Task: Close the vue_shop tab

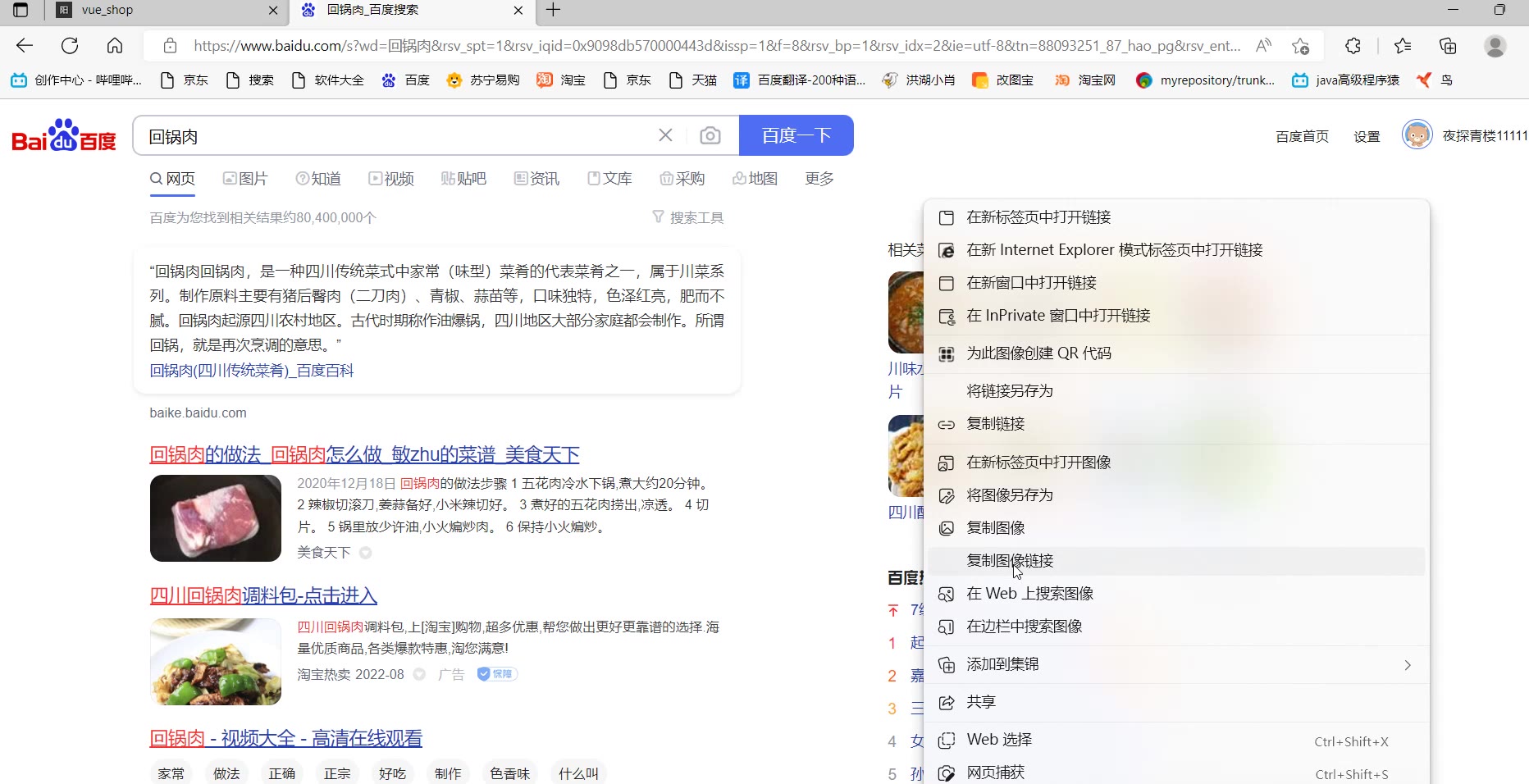Action: tap(273, 10)
